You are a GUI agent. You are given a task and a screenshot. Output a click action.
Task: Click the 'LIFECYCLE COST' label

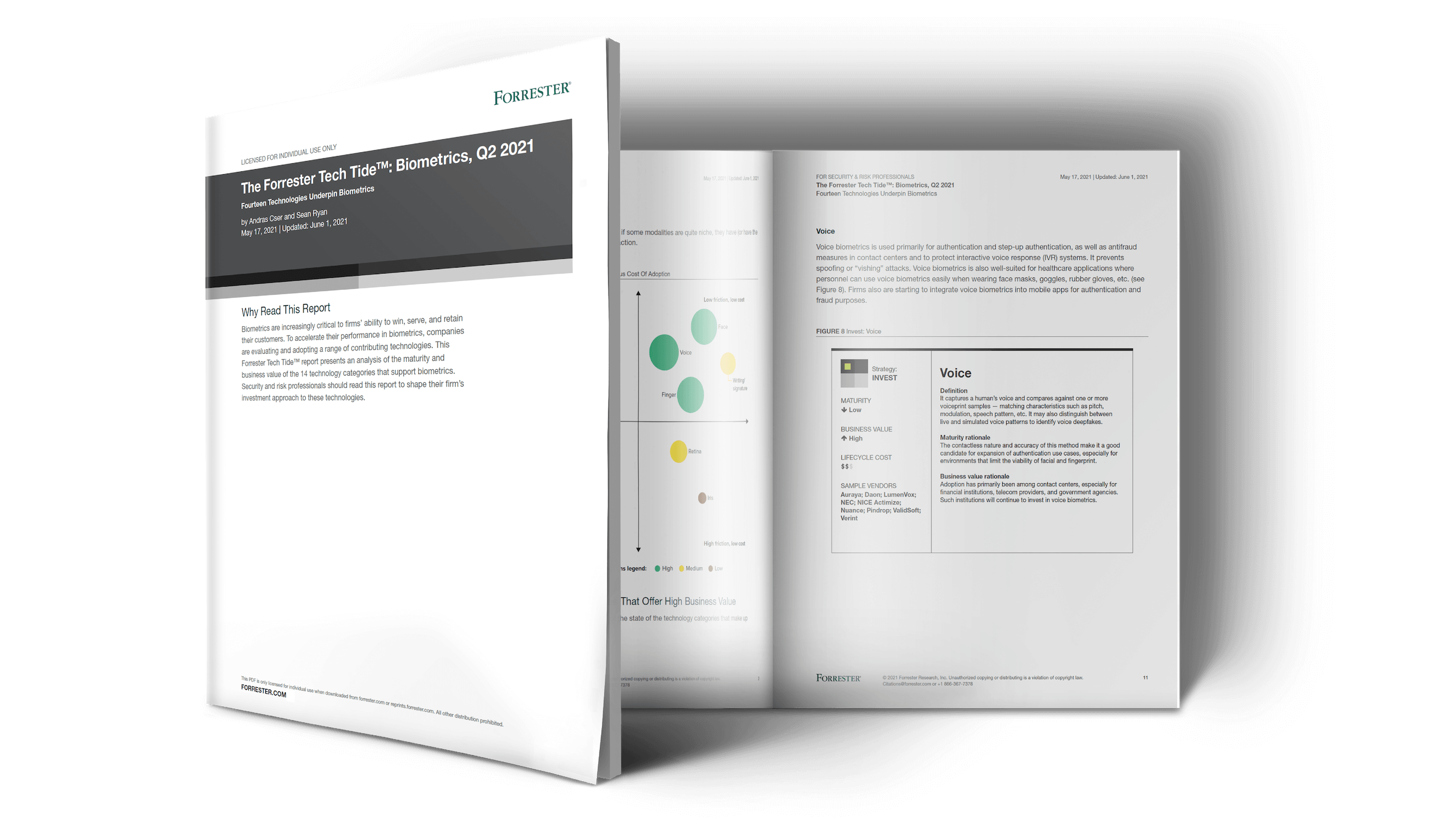point(866,458)
